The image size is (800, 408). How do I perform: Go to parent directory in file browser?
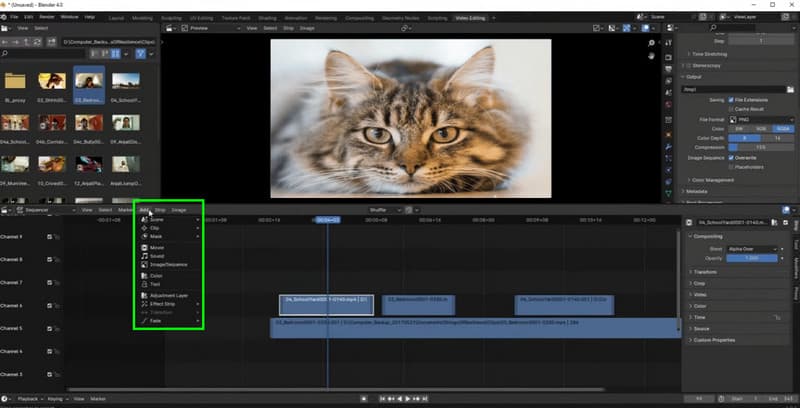click(27, 42)
